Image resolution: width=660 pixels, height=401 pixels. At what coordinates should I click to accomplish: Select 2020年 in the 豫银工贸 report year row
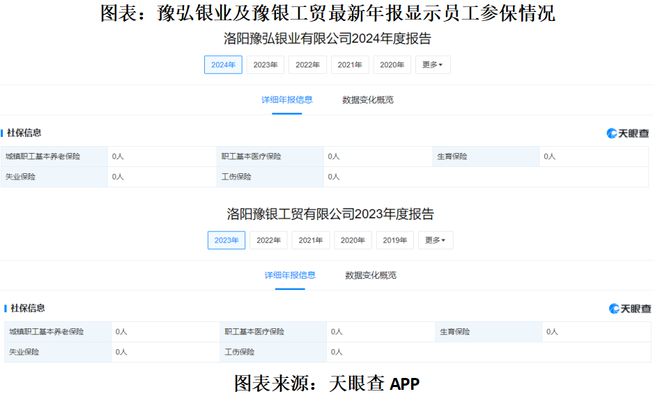(x=353, y=240)
